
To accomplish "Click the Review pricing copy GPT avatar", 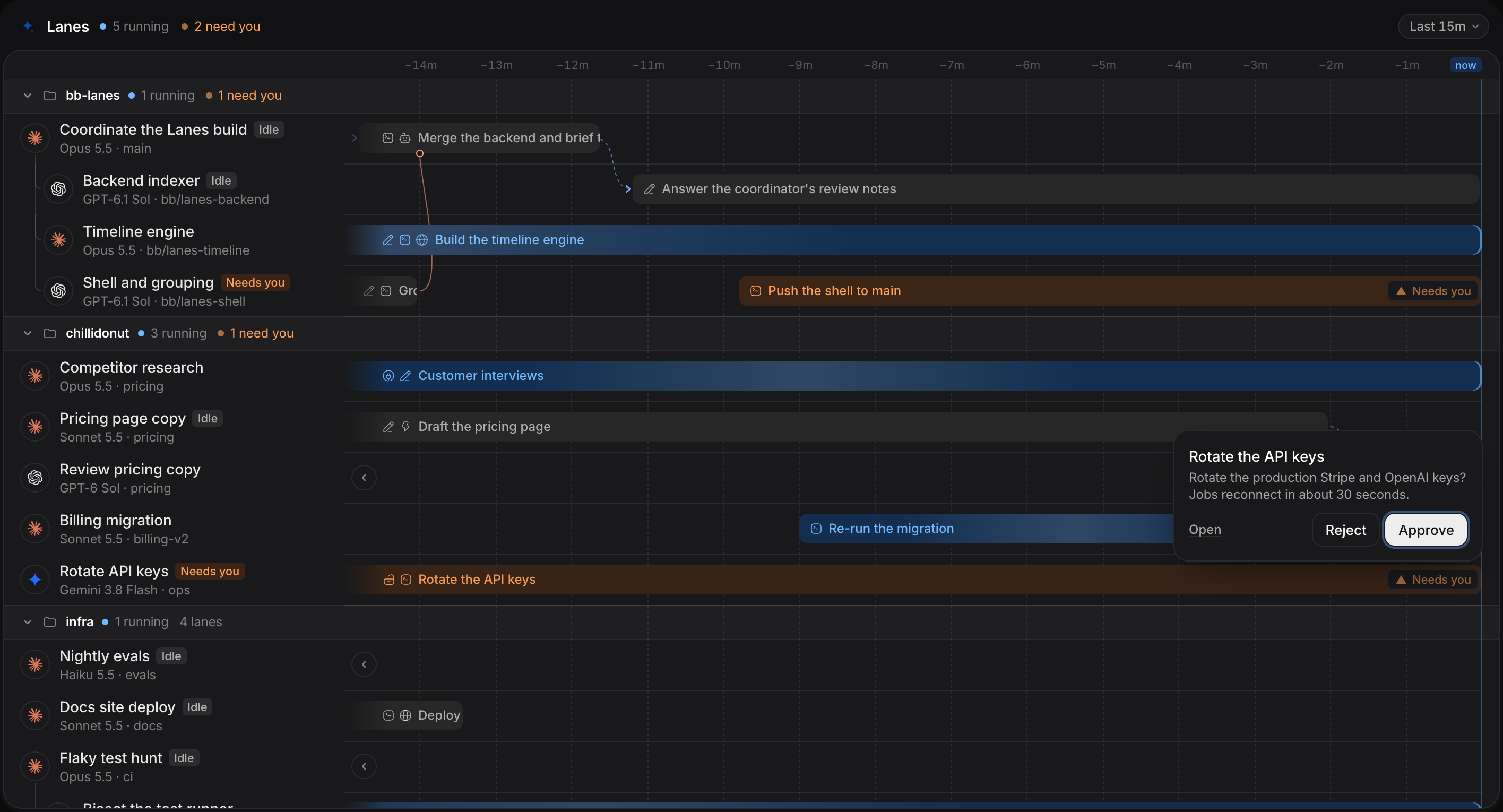I will click(x=35, y=478).
